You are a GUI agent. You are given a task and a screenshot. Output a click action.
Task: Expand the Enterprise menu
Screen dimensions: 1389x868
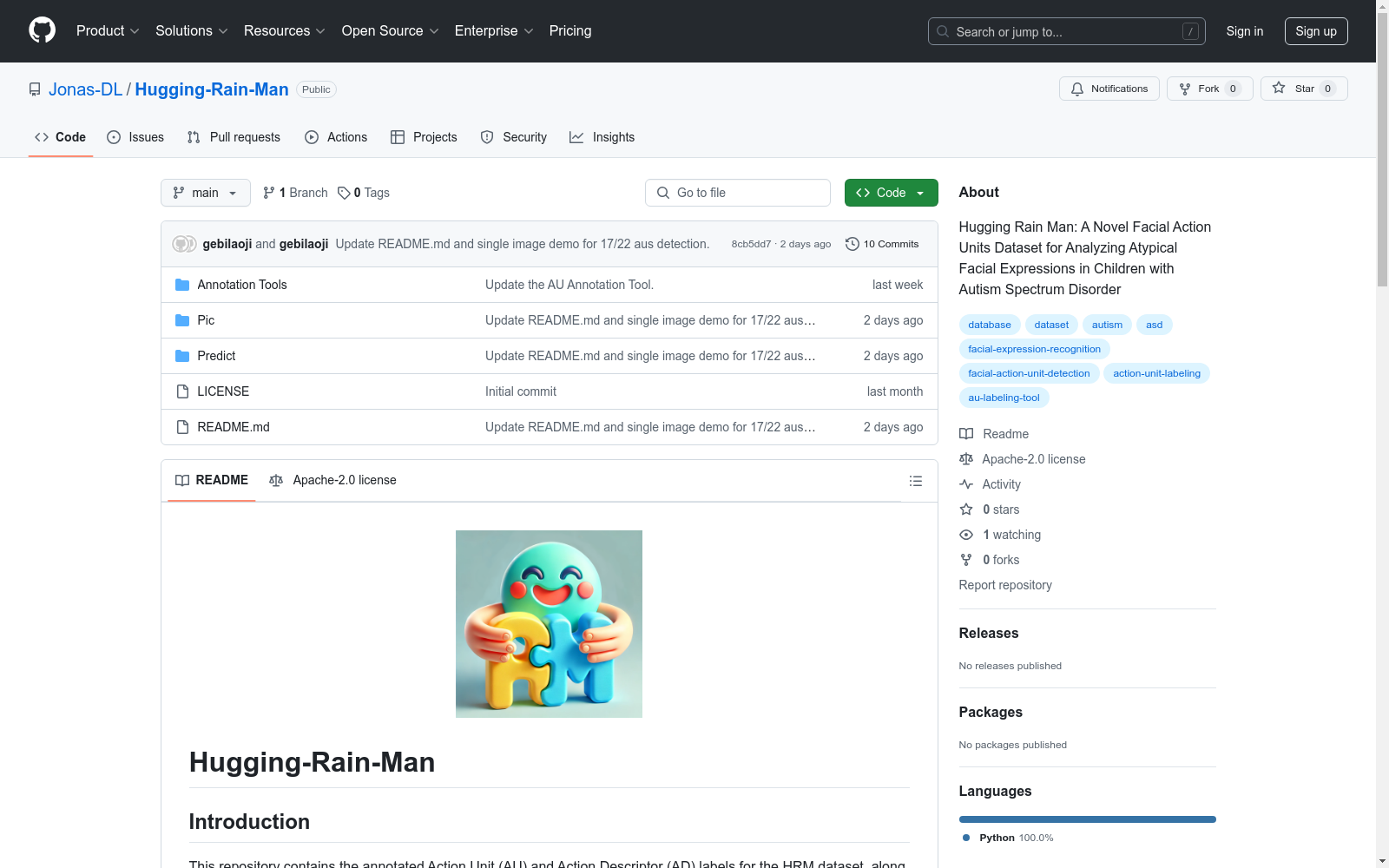coord(494,31)
